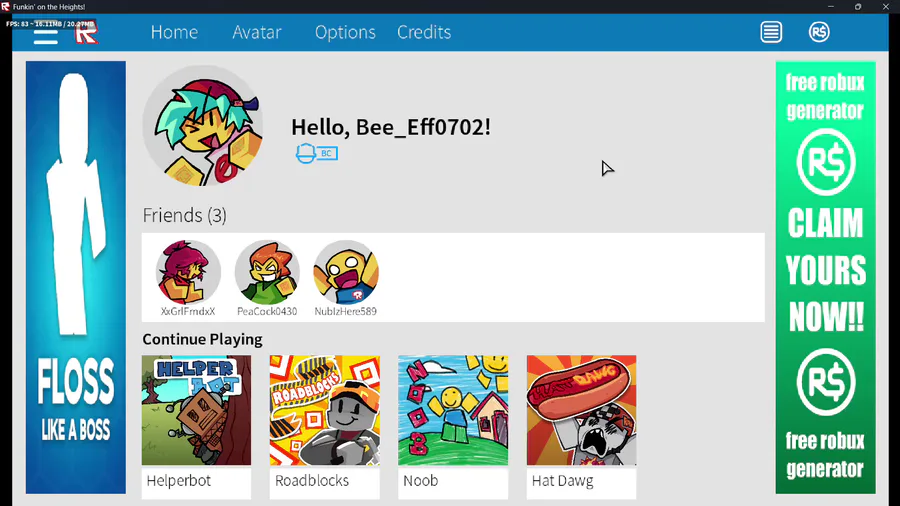Open the Robux currency icon
Image resolution: width=900 pixels, height=506 pixels.
pos(819,32)
